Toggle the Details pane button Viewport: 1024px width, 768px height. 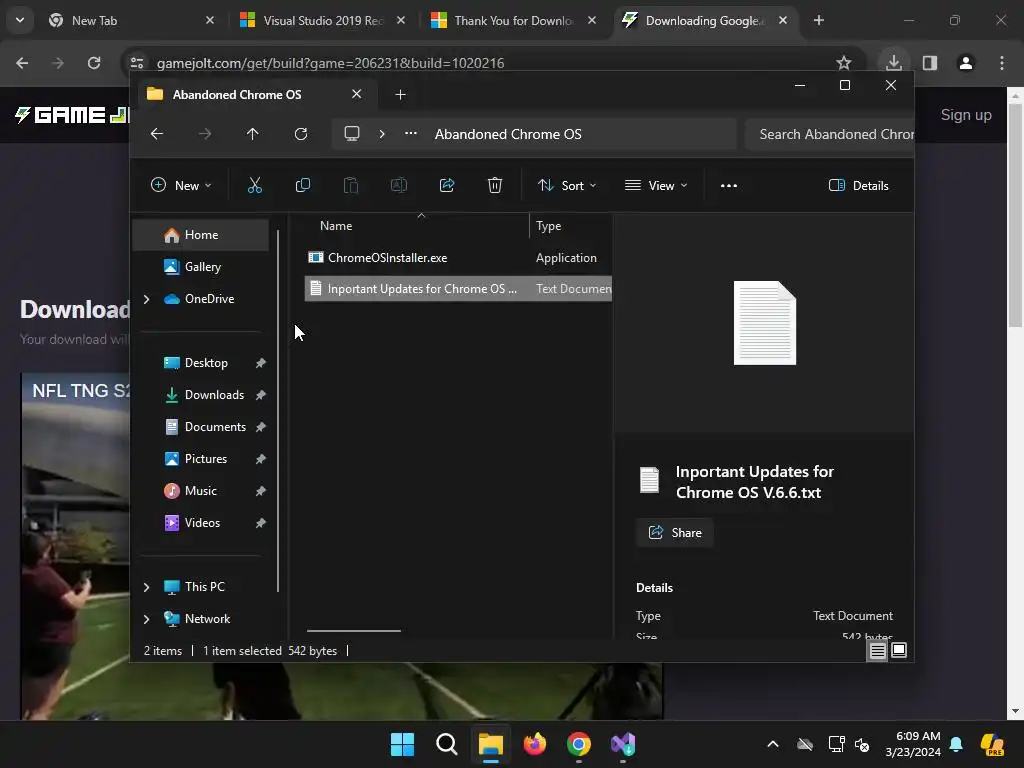pos(858,185)
